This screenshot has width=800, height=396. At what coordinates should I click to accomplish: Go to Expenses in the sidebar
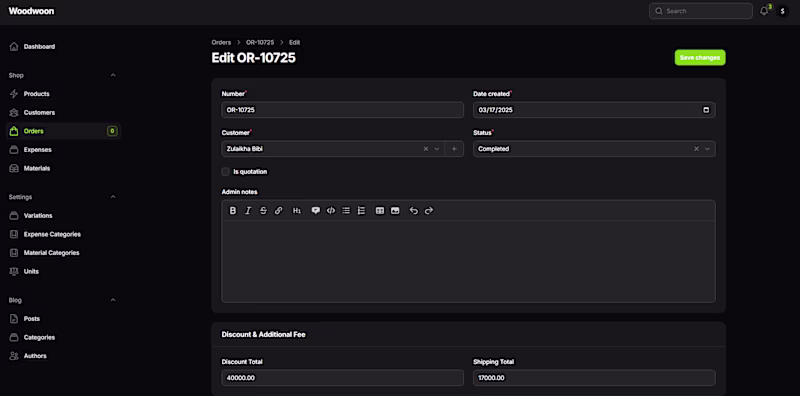coord(38,150)
